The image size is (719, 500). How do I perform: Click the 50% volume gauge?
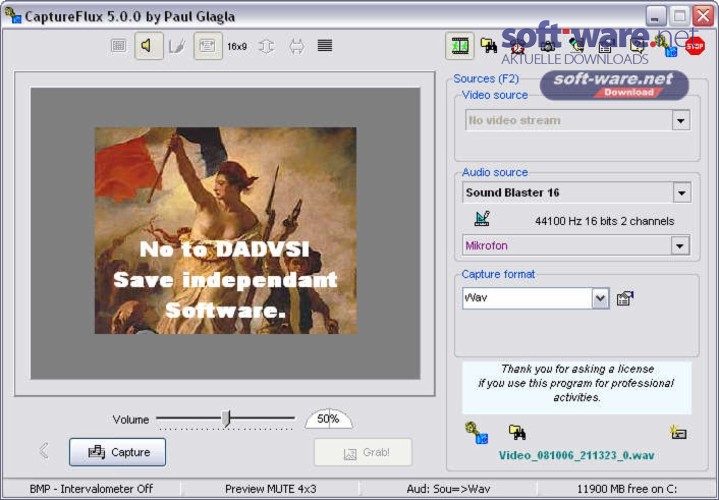click(328, 418)
